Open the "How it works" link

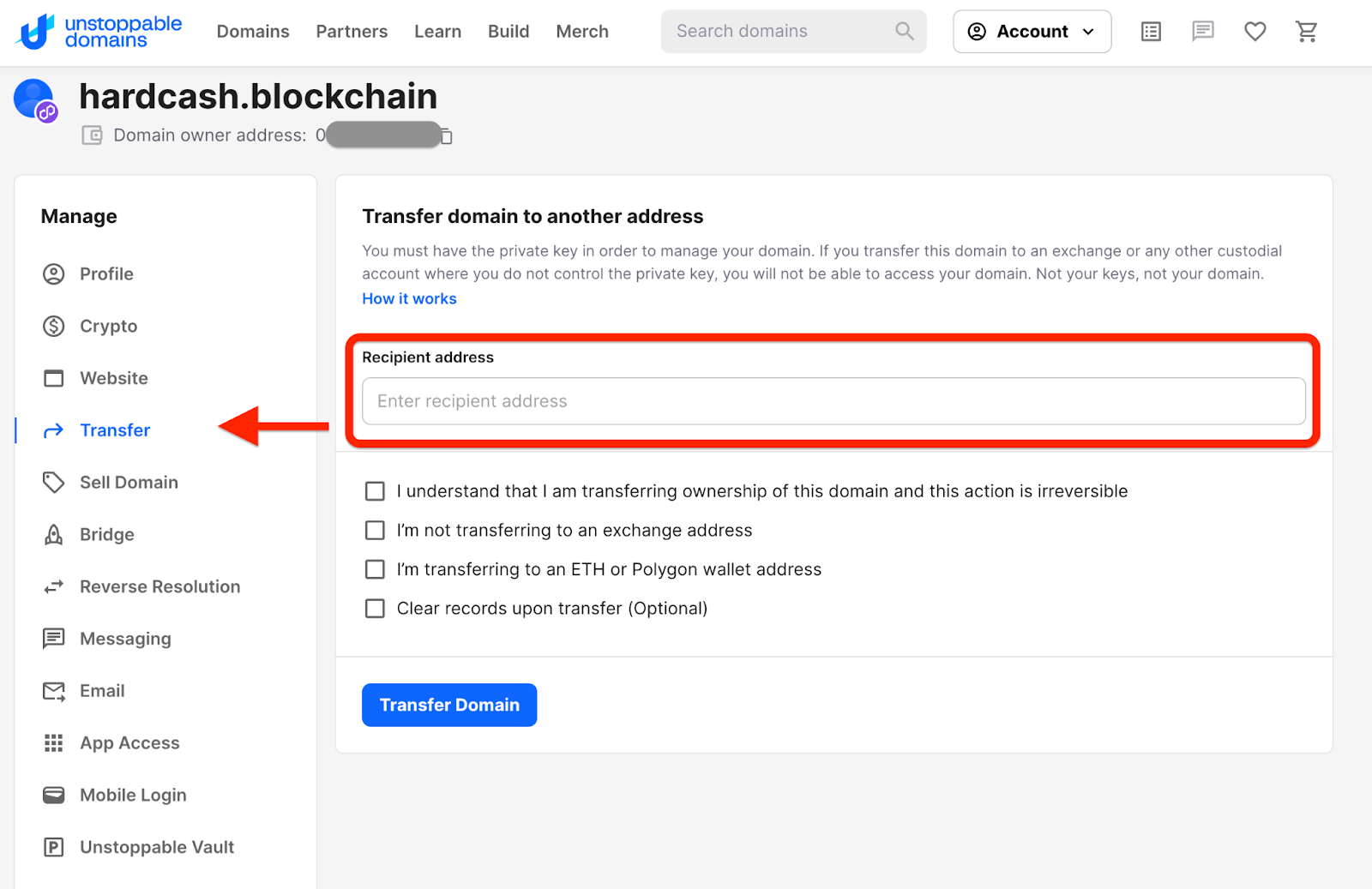409,298
